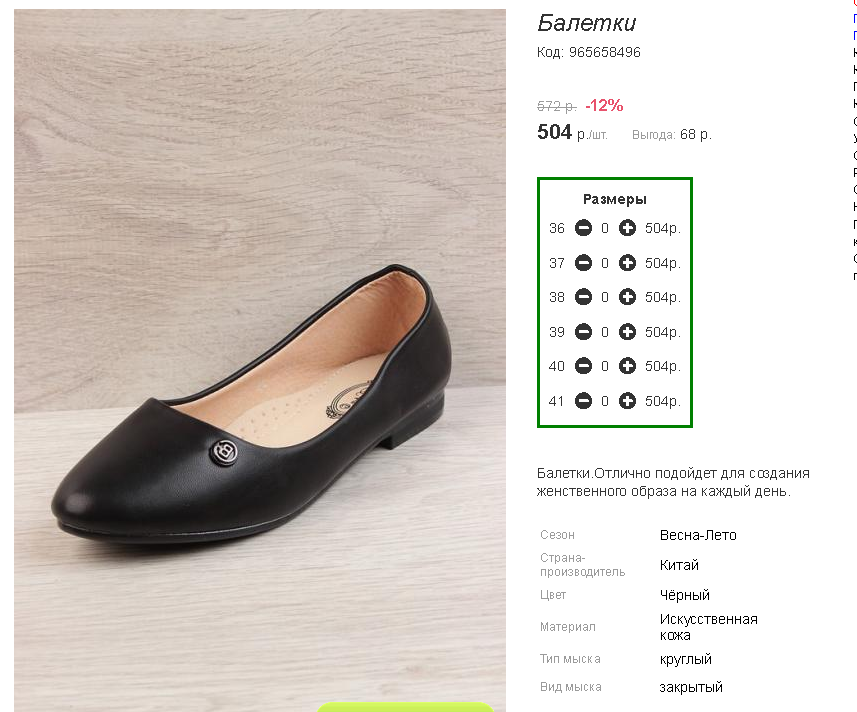The image size is (857, 712).
Task: Decrease quantity for size 36
Action: point(583,228)
